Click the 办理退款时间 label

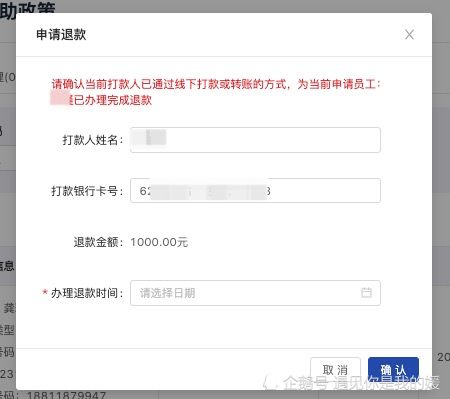tap(87, 293)
